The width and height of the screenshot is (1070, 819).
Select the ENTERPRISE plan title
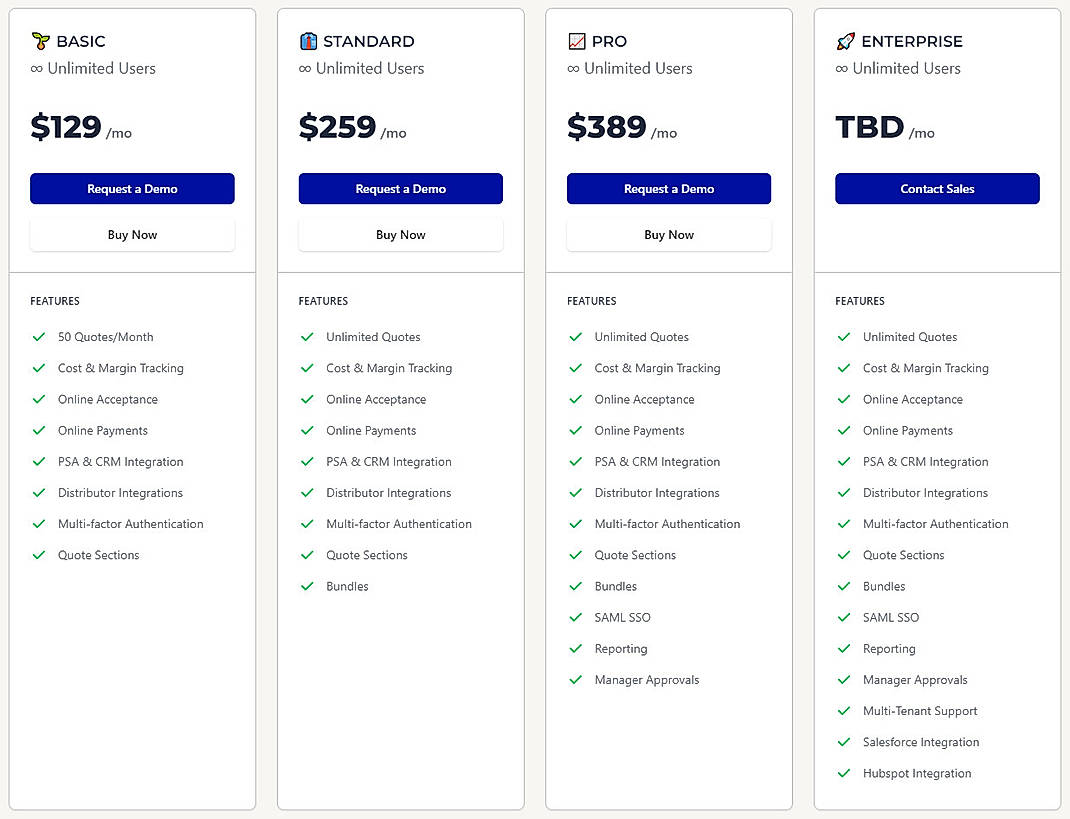click(x=911, y=41)
